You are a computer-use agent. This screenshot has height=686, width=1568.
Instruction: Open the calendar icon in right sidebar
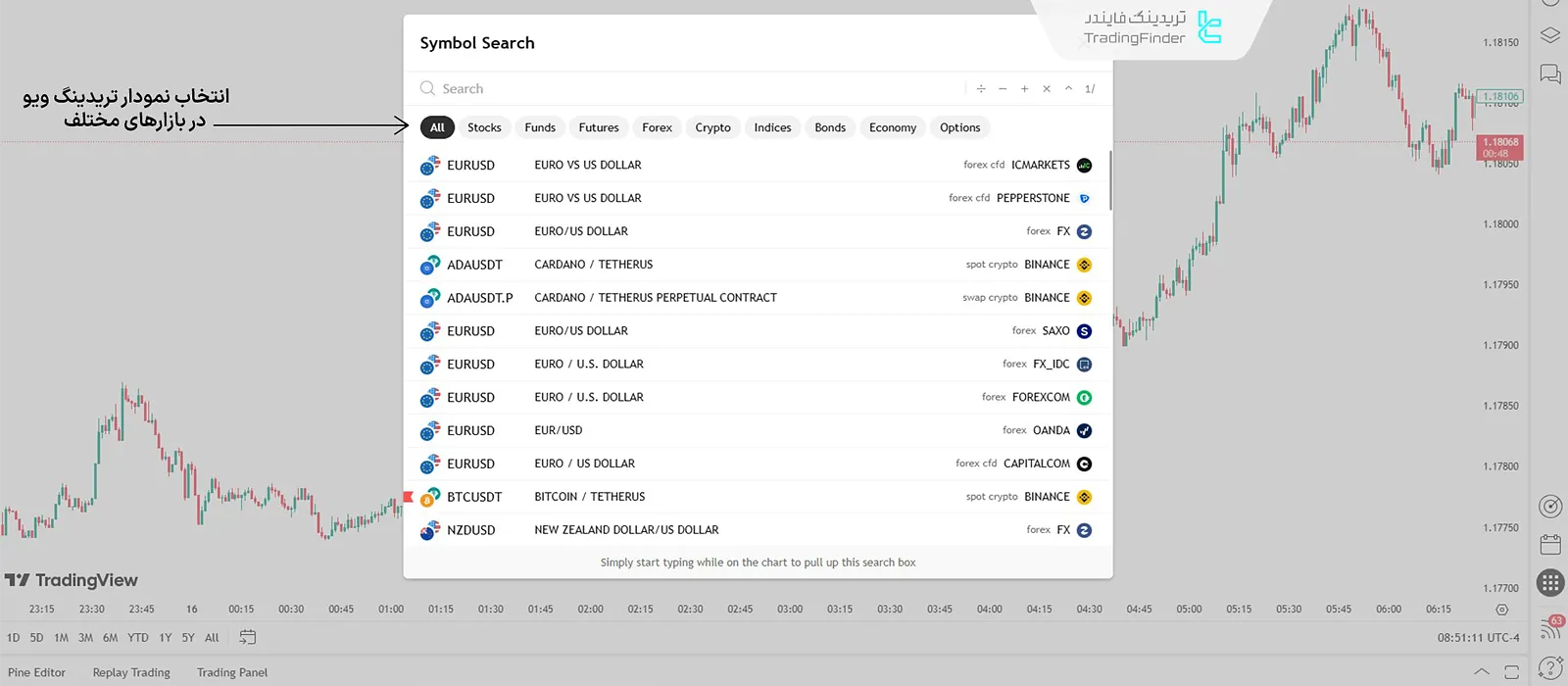point(1550,544)
